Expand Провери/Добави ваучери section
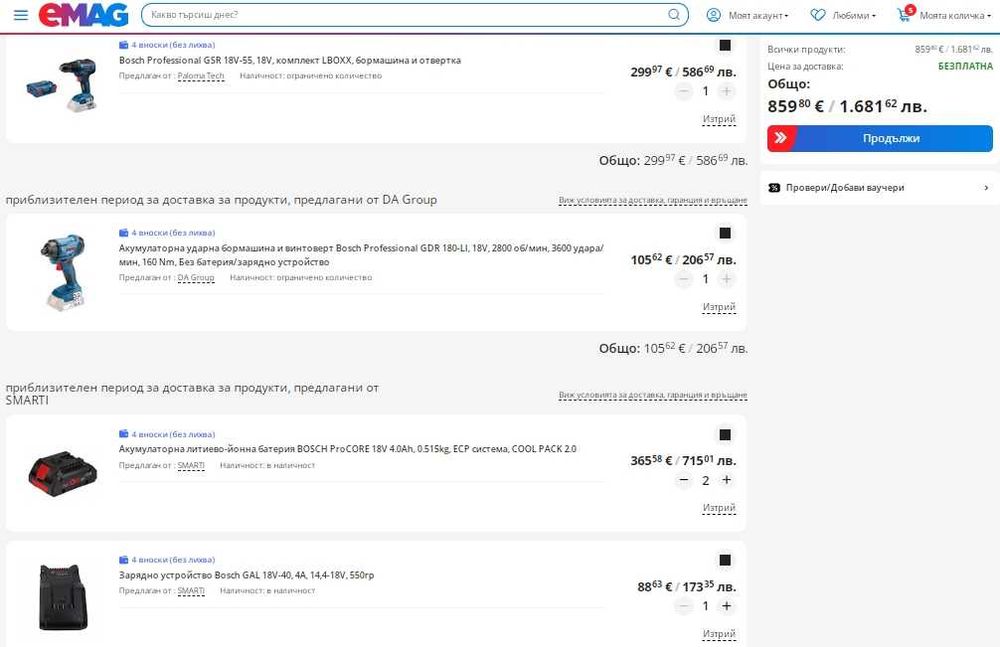The height and width of the screenshot is (647, 1000). pos(879,188)
